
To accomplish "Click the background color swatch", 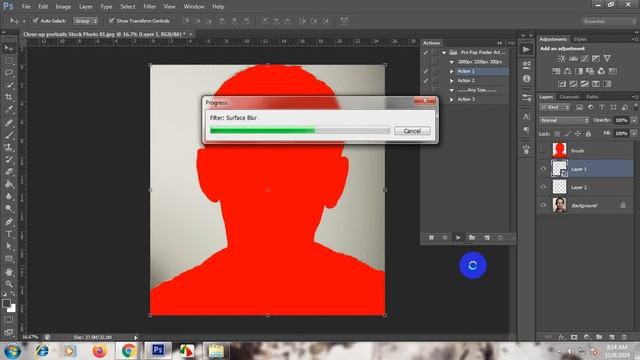I will [x=12, y=309].
